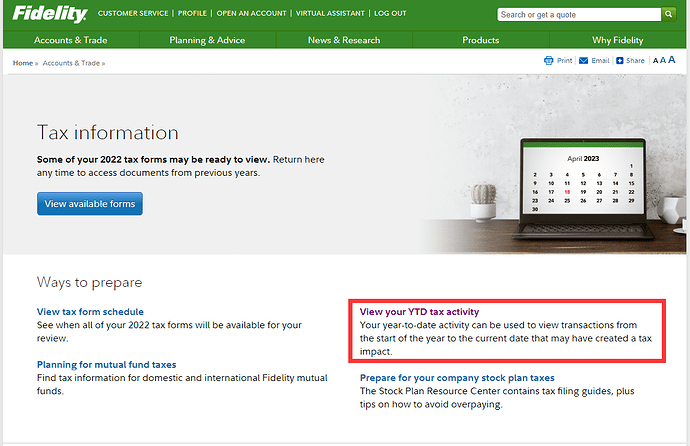
Task: Click the Fidelity logo
Action: tap(50, 14)
